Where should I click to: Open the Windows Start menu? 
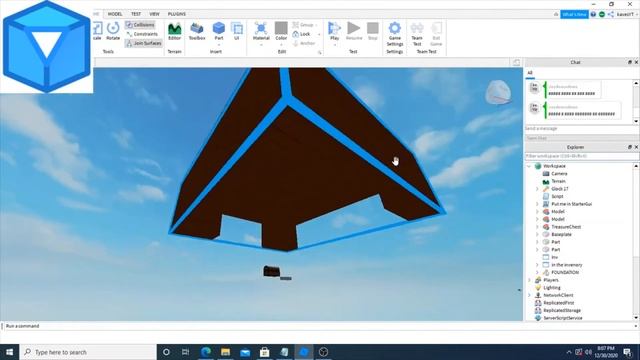[9, 352]
